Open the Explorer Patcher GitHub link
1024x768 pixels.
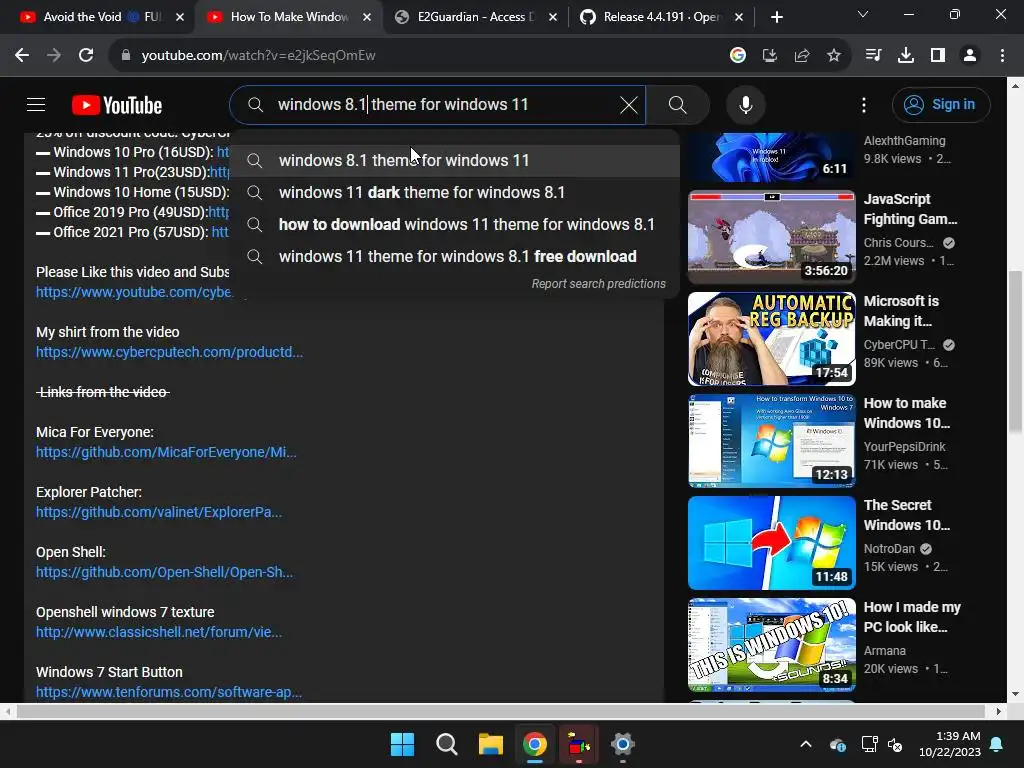tap(159, 512)
